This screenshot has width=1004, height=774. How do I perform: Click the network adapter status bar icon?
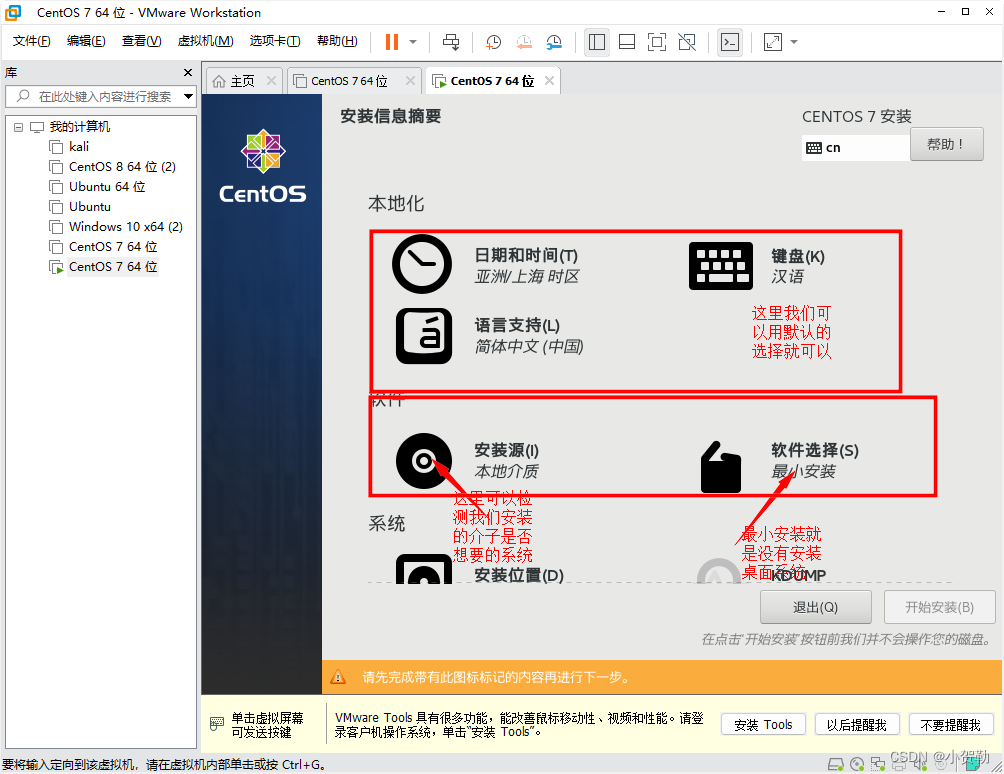(878, 764)
